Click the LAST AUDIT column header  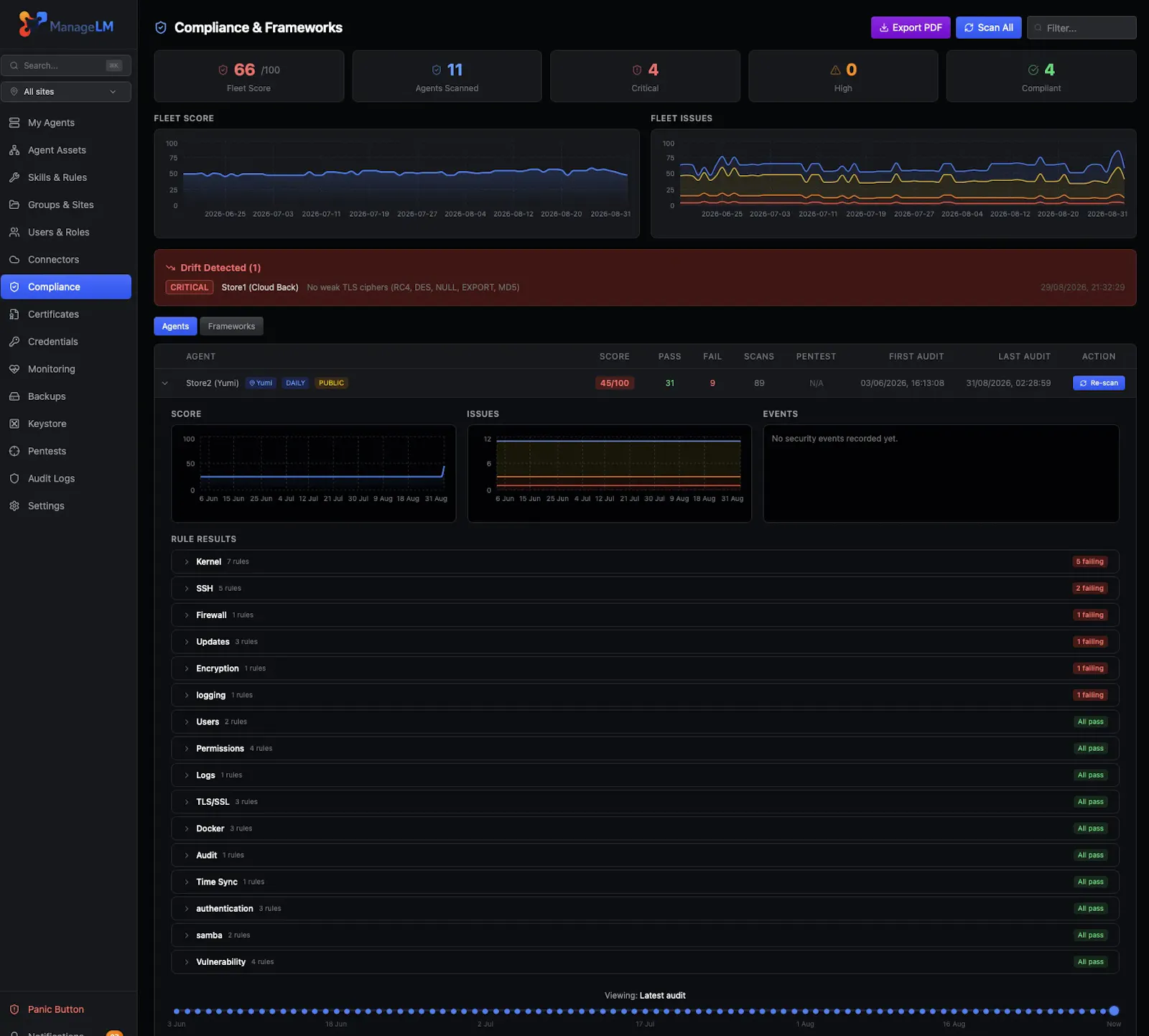pos(1024,356)
